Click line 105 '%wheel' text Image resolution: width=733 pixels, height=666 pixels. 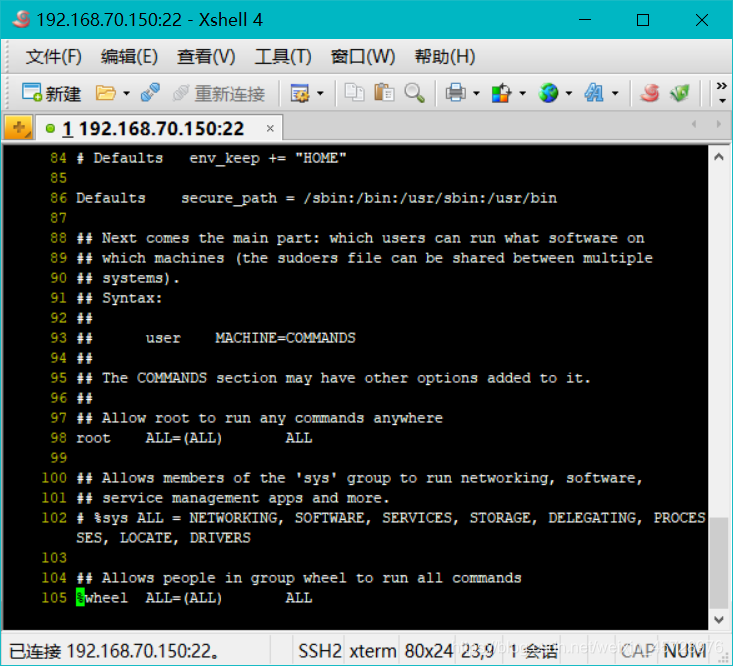click(x=102, y=598)
